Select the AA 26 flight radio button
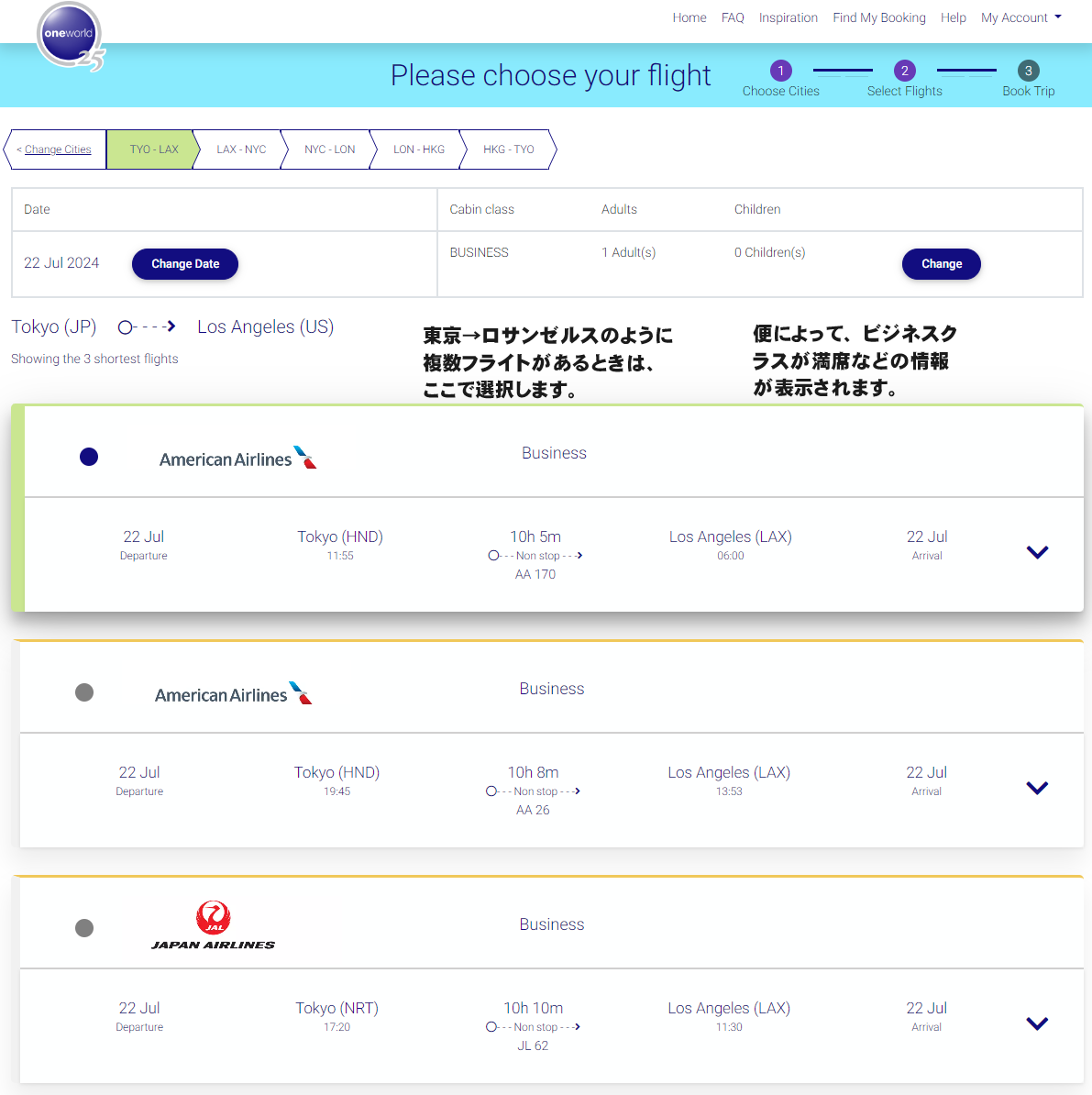This screenshot has width=1092, height=1095. point(84,692)
